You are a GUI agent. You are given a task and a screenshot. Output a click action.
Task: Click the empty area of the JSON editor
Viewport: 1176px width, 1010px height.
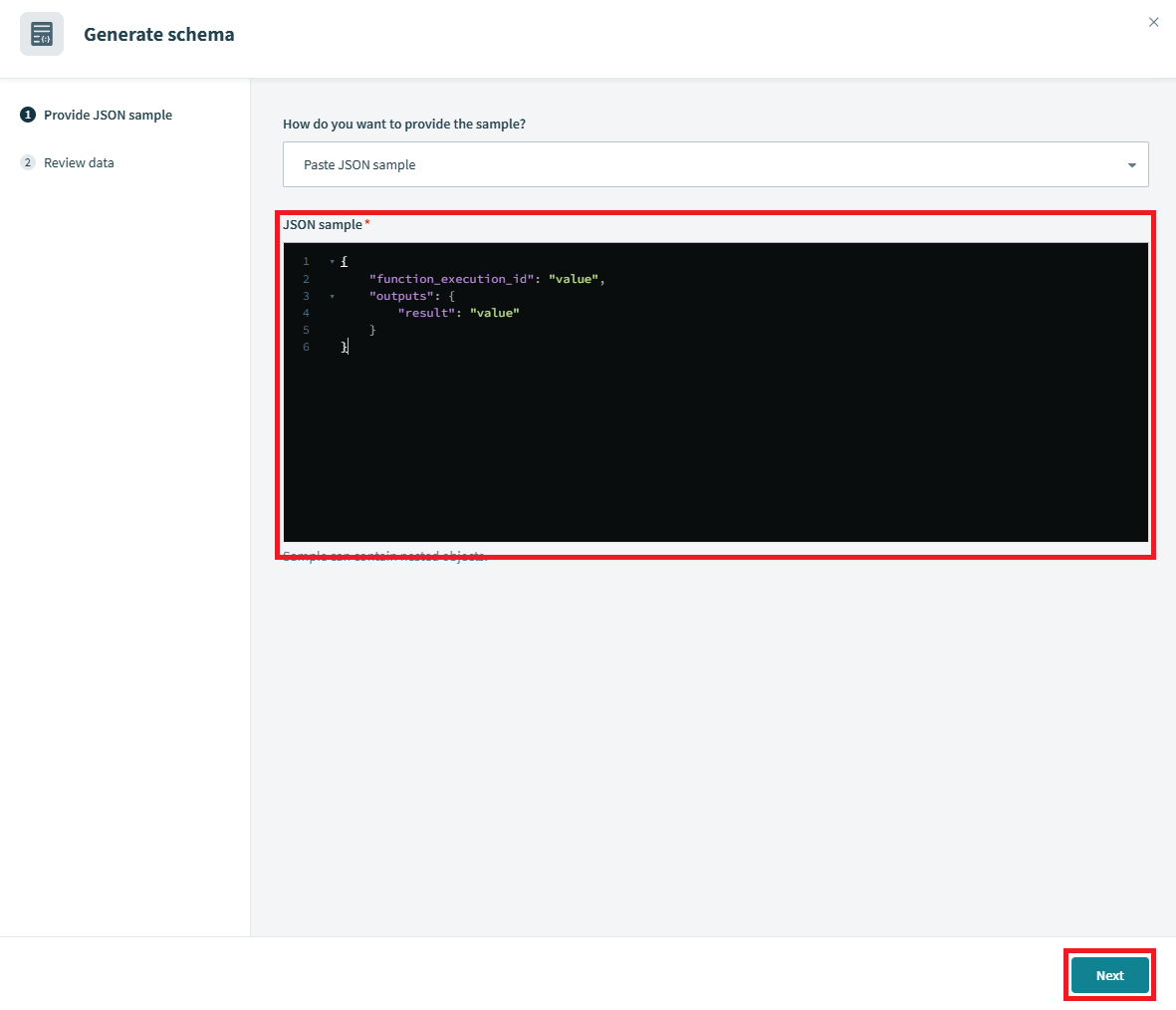tap(715, 450)
